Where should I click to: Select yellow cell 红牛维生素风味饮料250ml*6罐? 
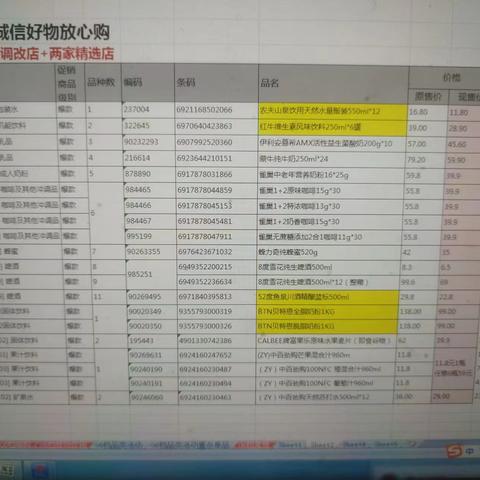[332, 127]
